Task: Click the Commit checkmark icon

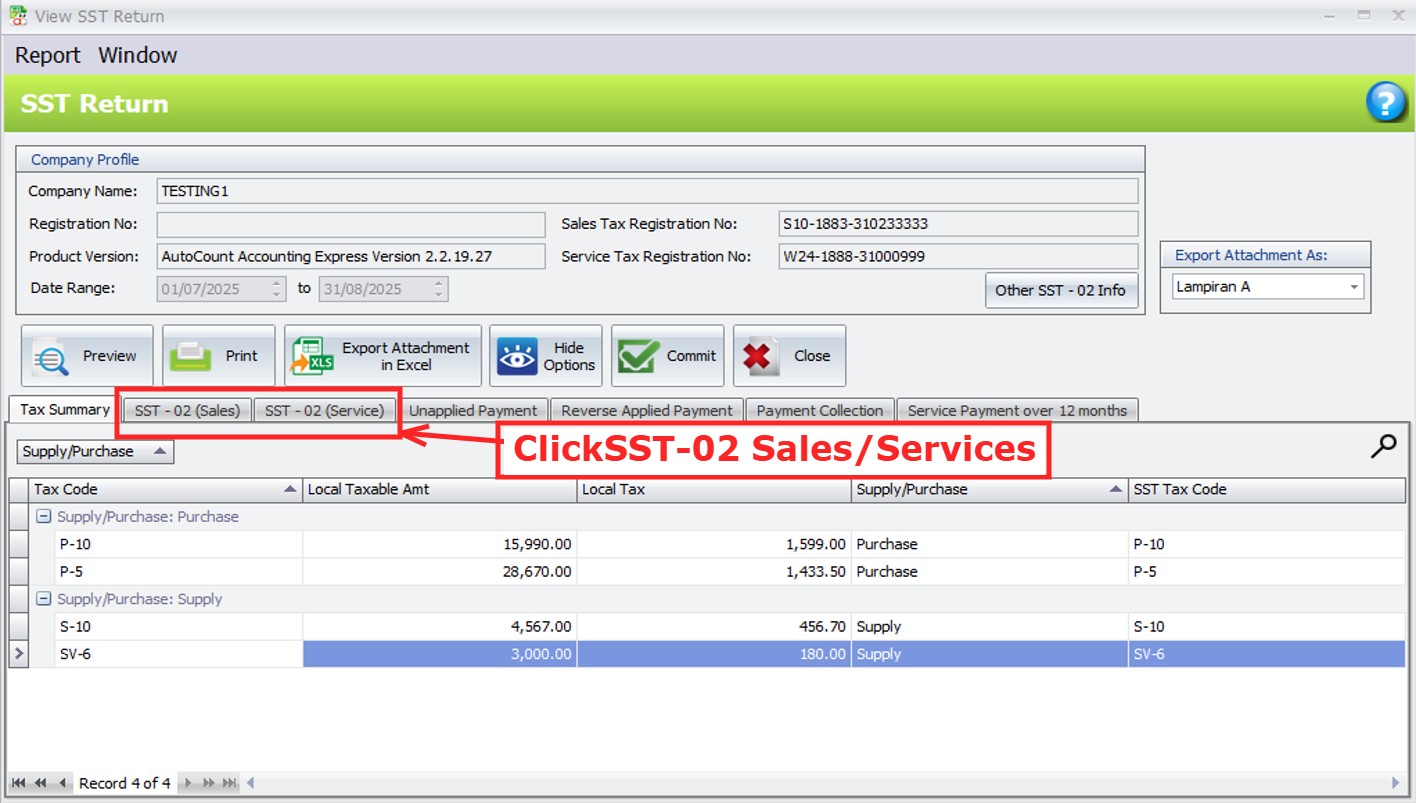Action: coord(638,357)
